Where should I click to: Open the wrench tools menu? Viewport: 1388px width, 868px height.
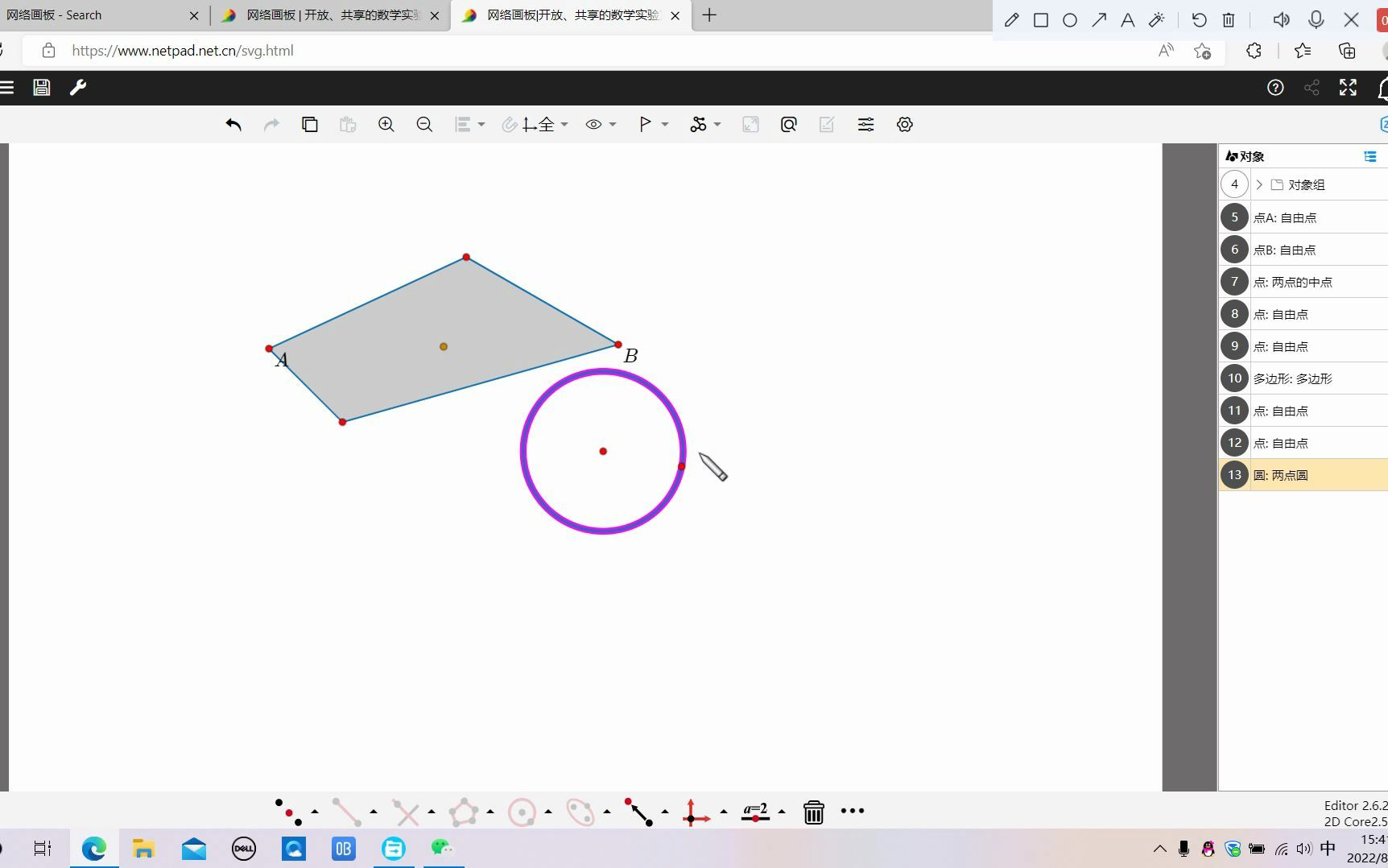click(78, 88)
